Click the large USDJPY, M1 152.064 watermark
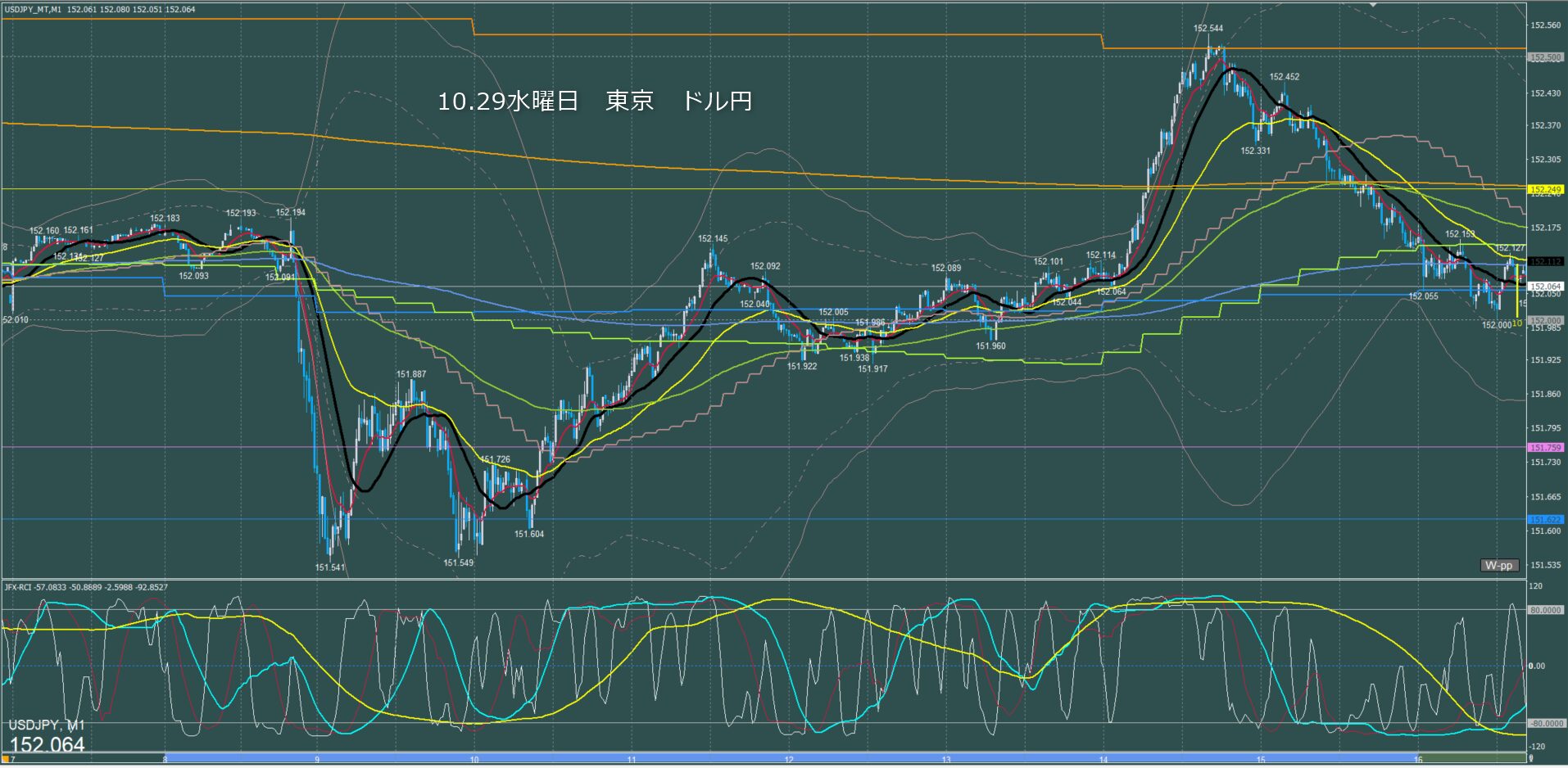The height and width of the screenshot is (768, 1568). pyautogui.click(x=48, y=736)
